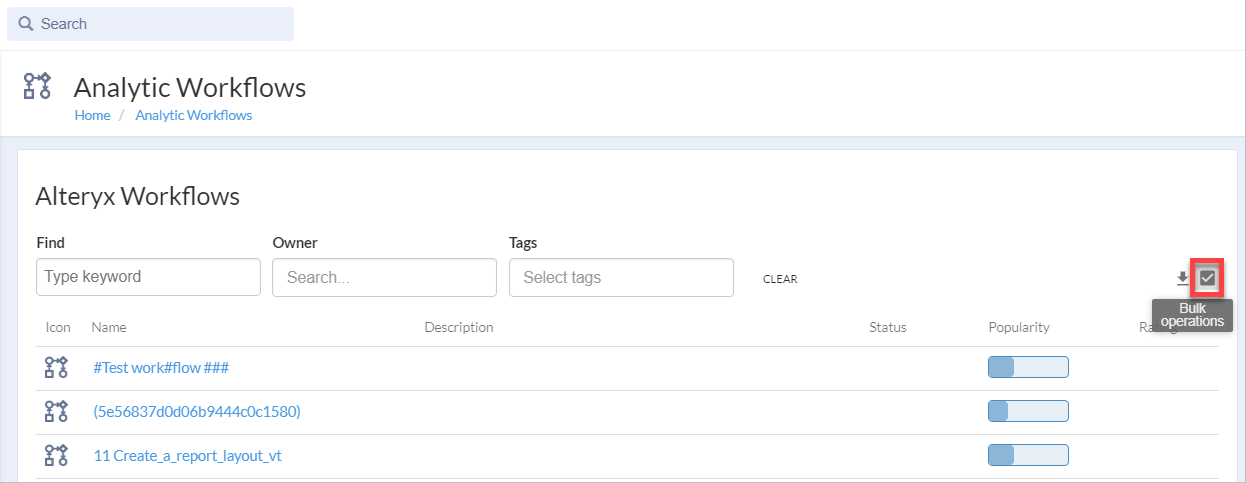Open 11 Create_a_report_layout_vt workflow
This screenshot has height=483, width=1246.
[x=187, y=455]
